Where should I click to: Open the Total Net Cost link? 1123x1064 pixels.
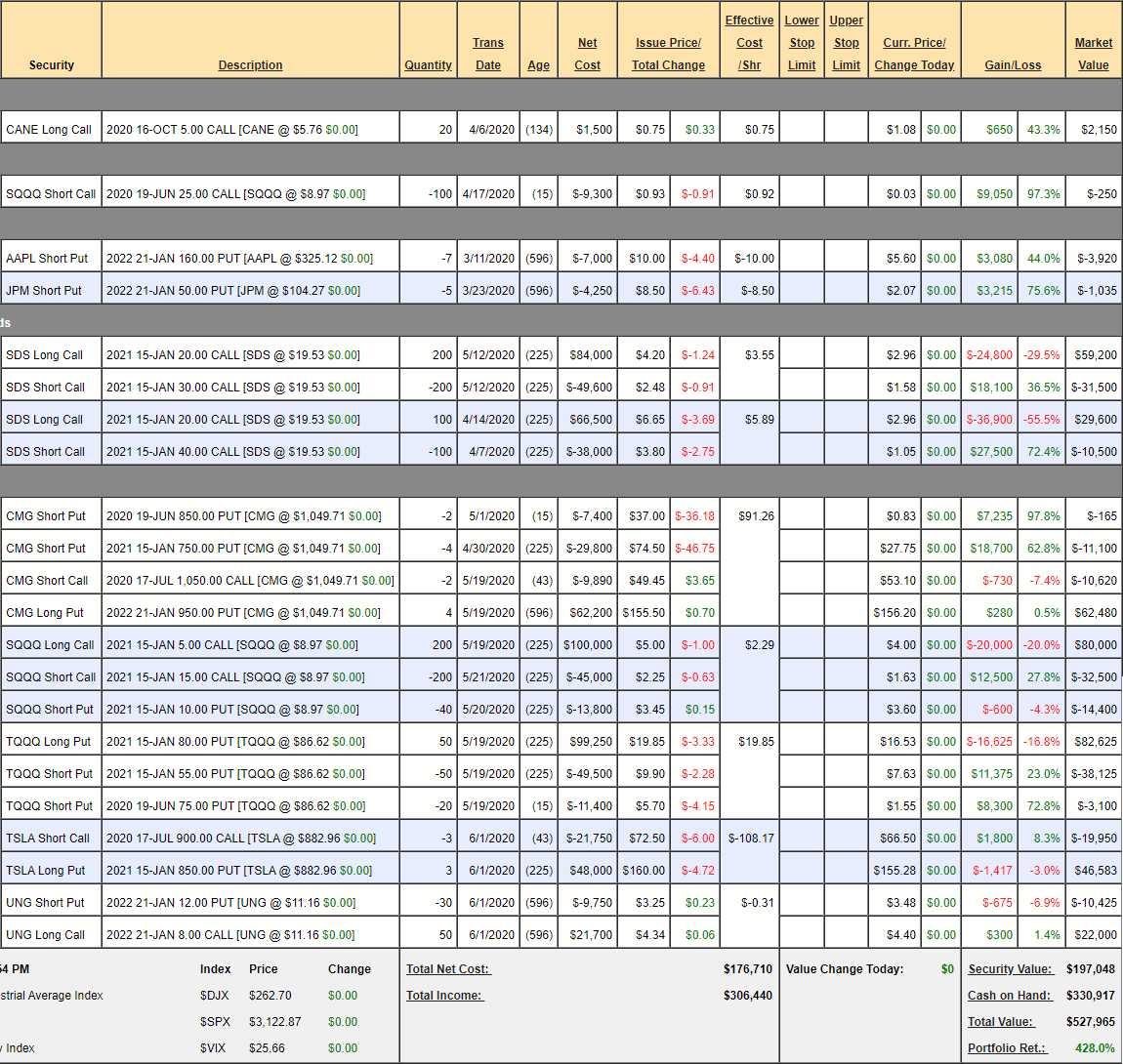448,969
